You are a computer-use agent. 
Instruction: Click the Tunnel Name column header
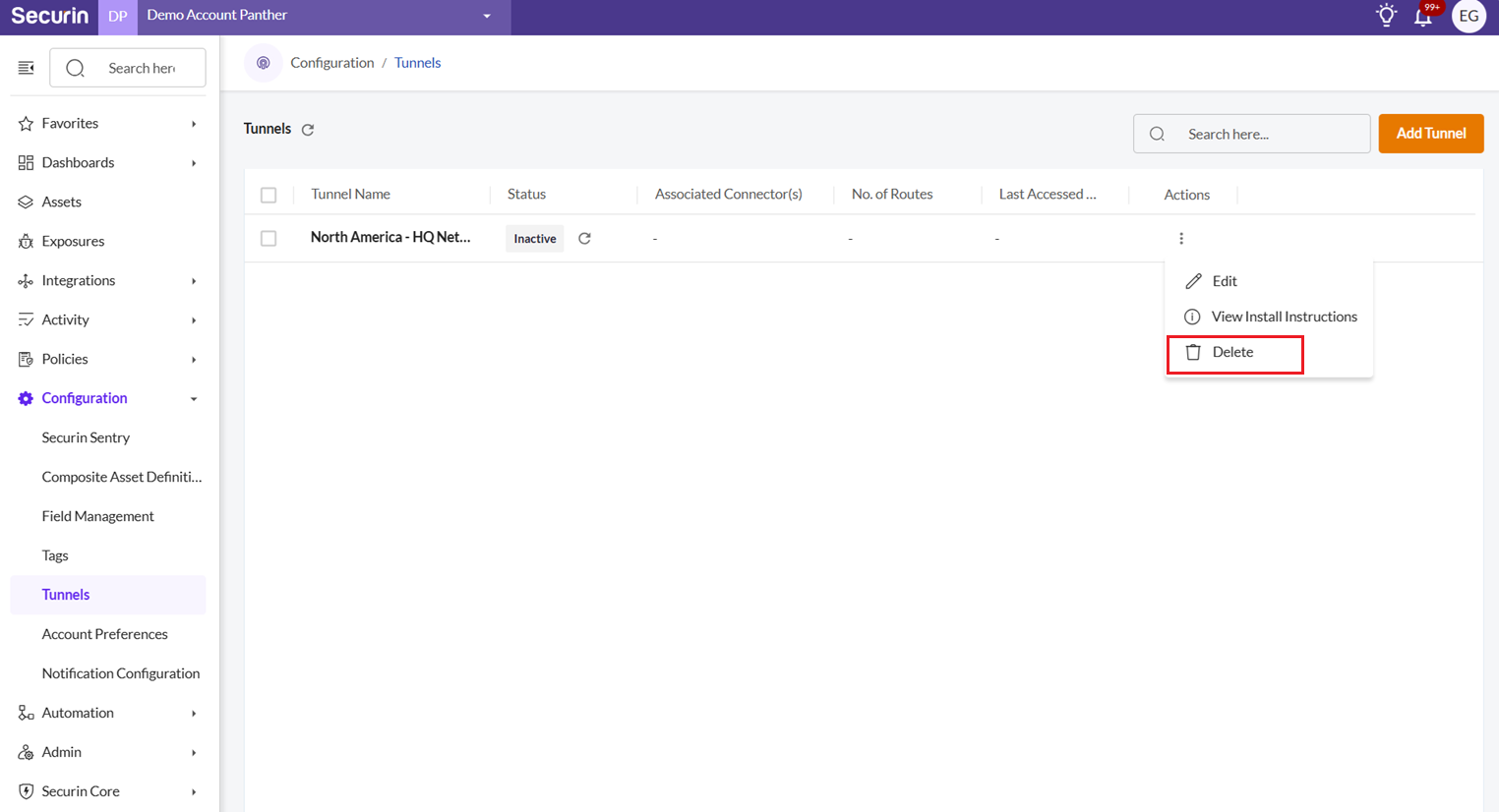[350, 195]
